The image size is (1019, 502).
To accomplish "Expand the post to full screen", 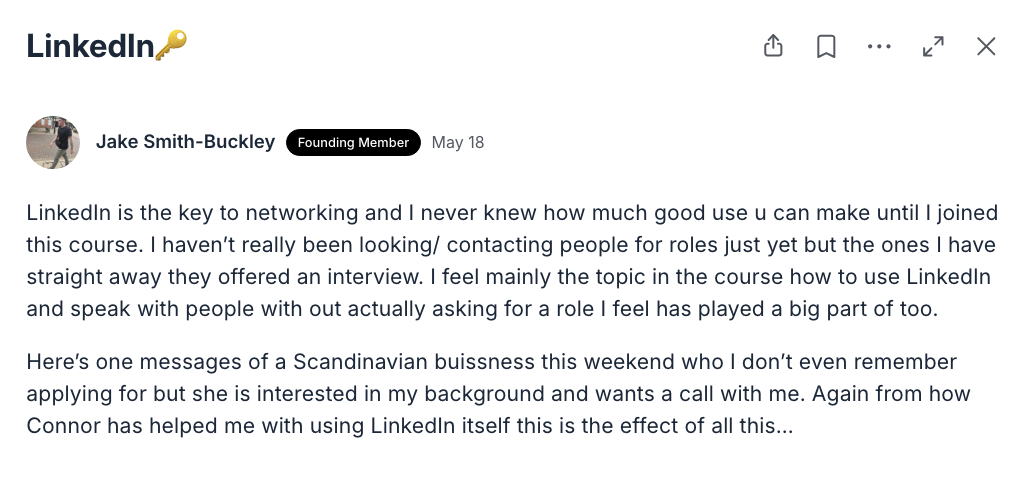I will tap(933, 46).
